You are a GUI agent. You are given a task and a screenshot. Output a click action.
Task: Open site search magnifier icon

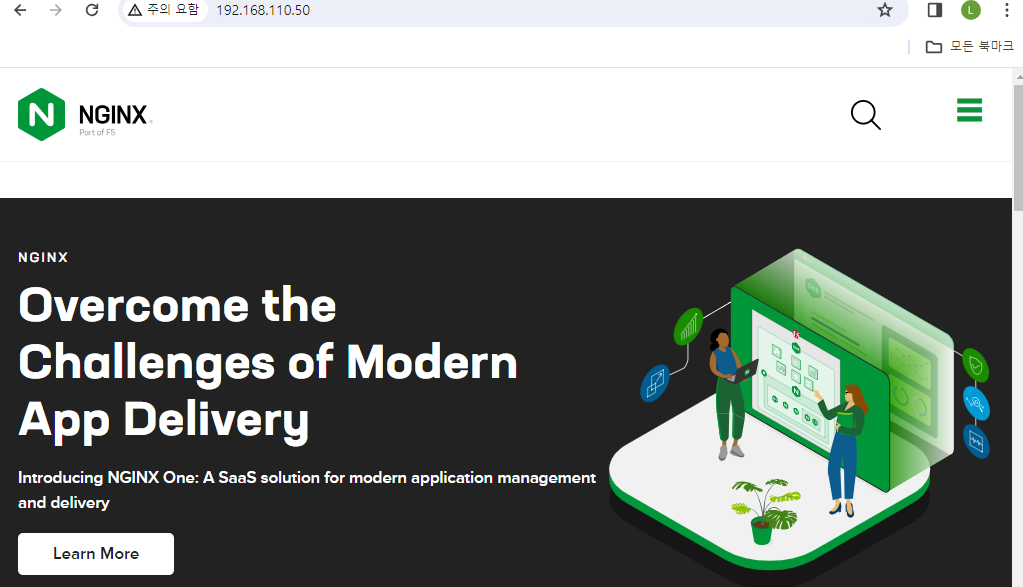pyautogui.click(x=866, y=115)
